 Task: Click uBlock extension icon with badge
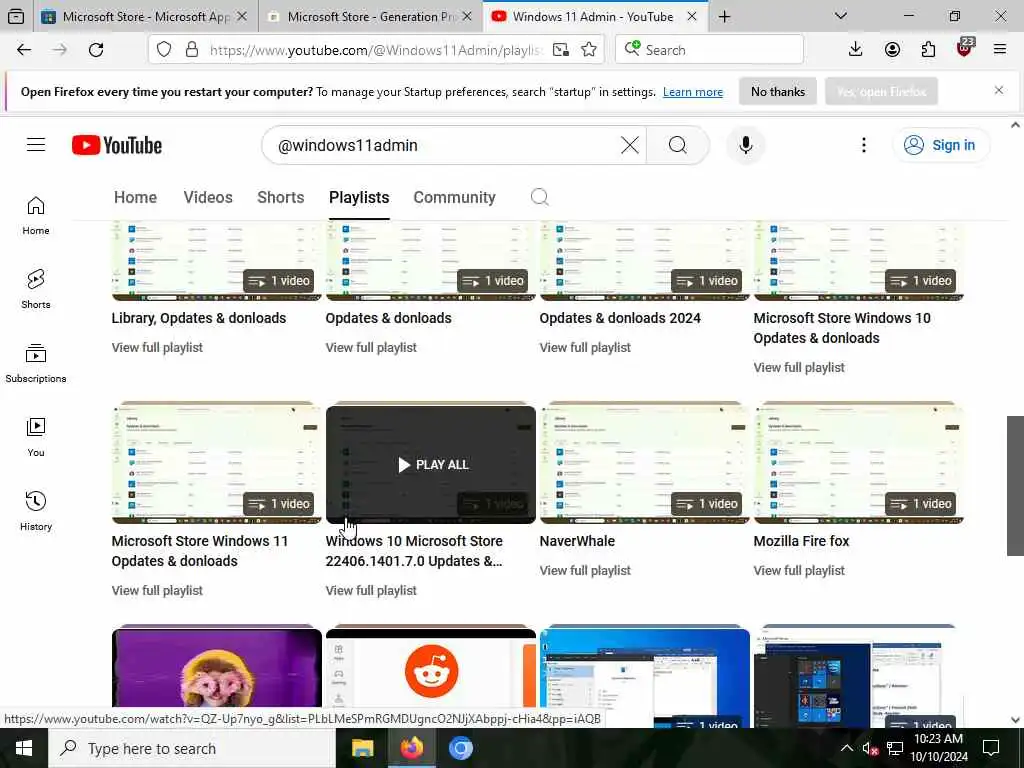click(965, 48)
